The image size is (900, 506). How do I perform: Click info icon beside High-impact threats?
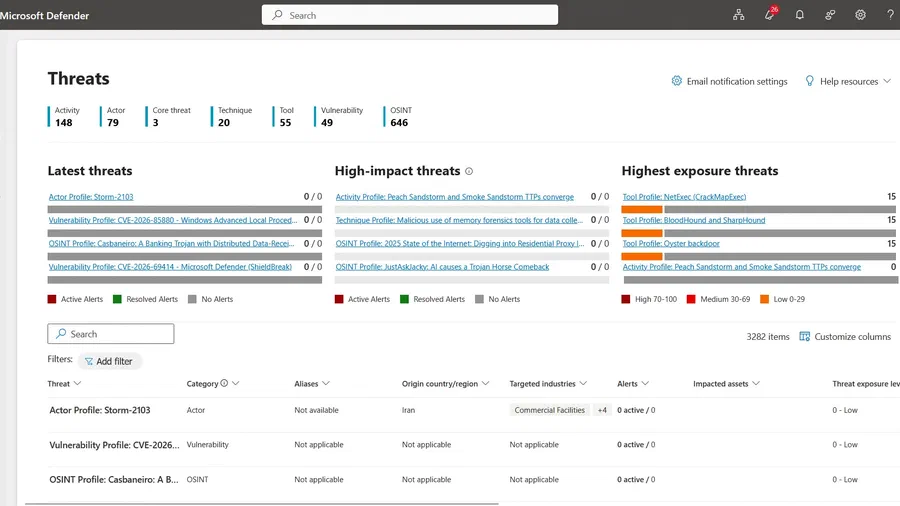coord(469,171)
